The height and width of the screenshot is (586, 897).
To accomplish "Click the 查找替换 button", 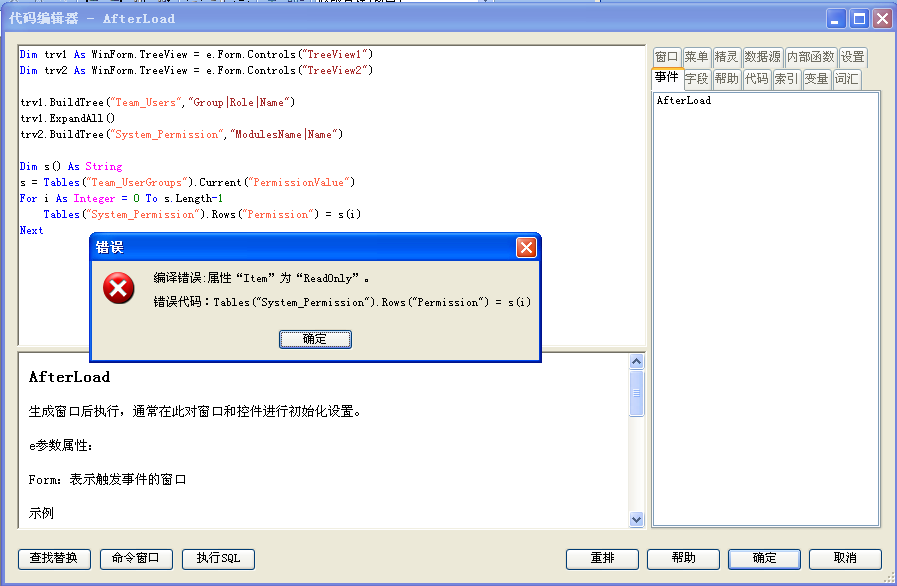I will pos(54,559).
